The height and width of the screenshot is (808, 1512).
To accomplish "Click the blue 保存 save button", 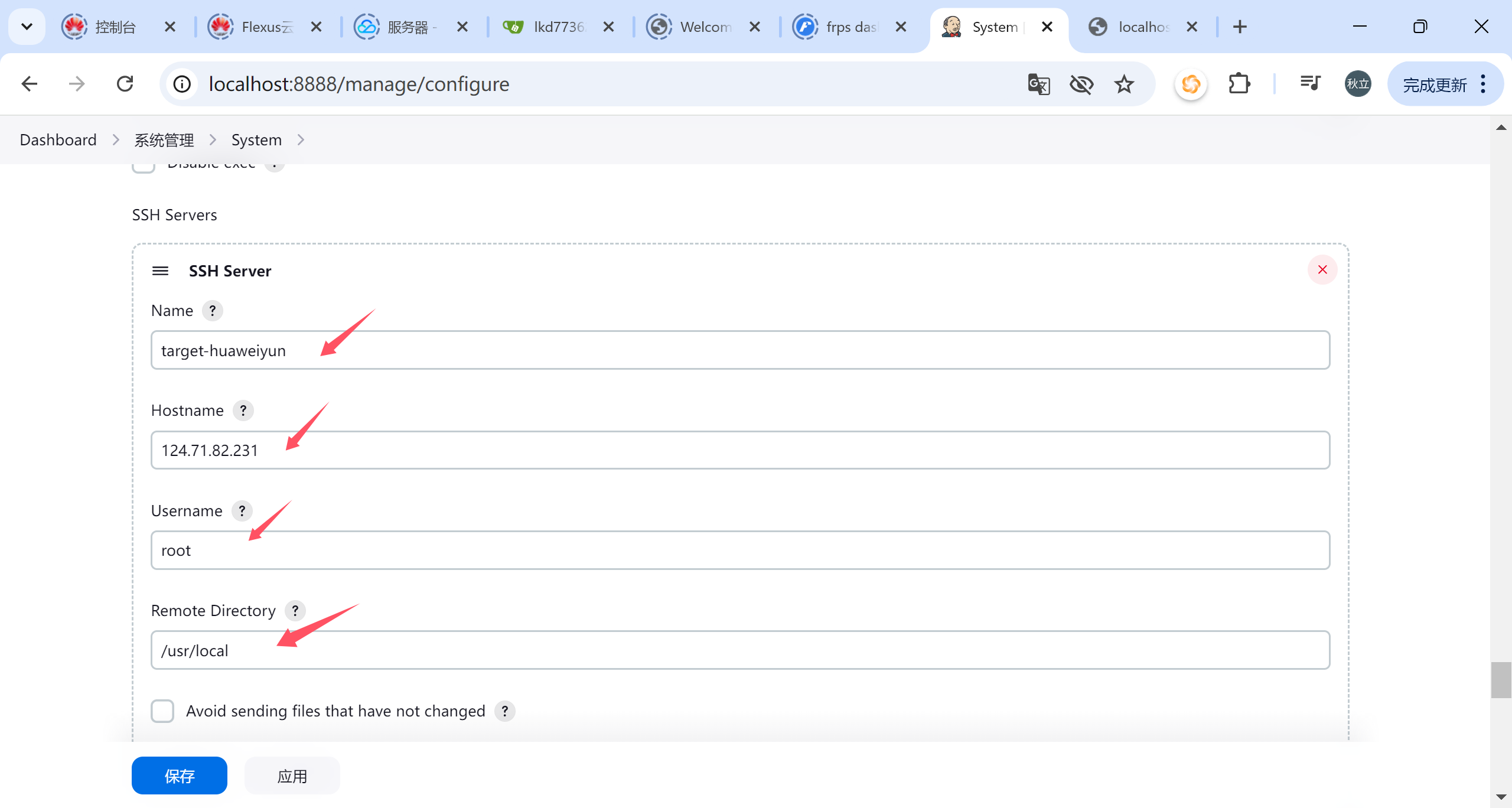I will [179, 776].
